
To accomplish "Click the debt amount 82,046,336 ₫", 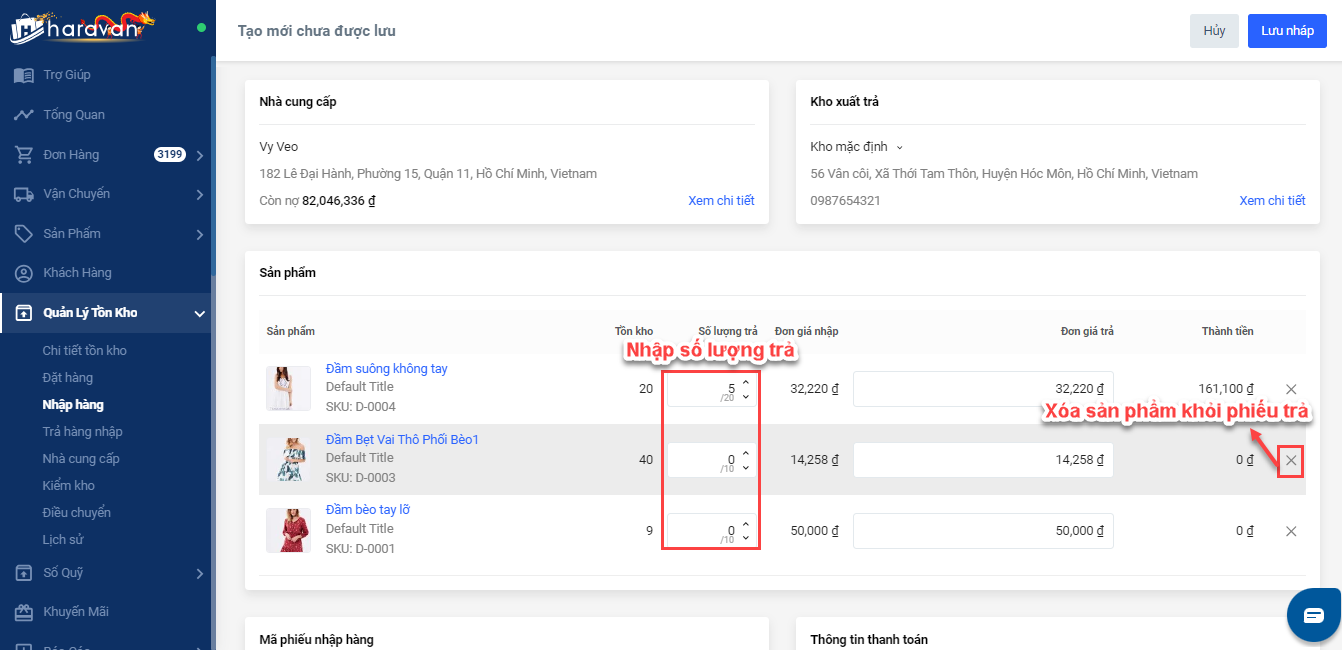I will pyautogui.click(x=339, y=201).
